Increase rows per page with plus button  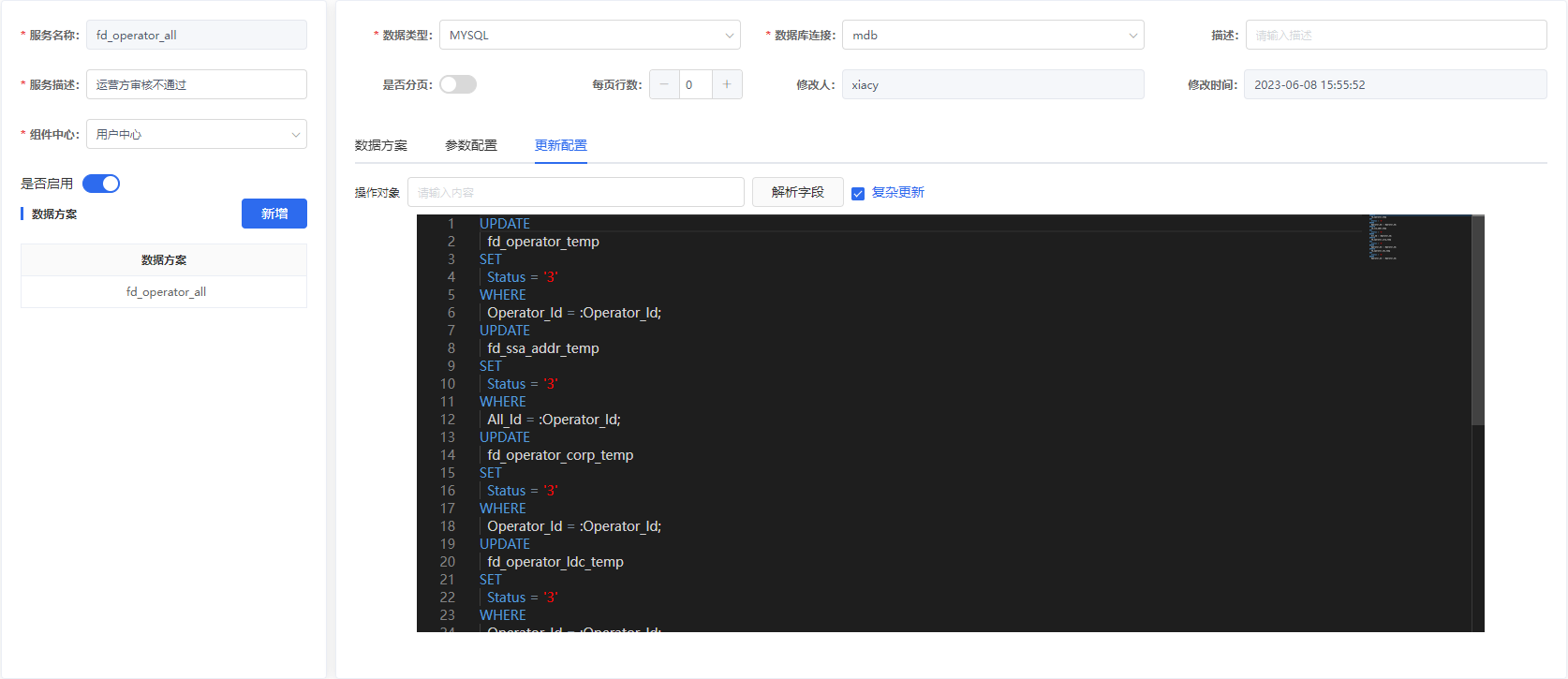(727, 84)
